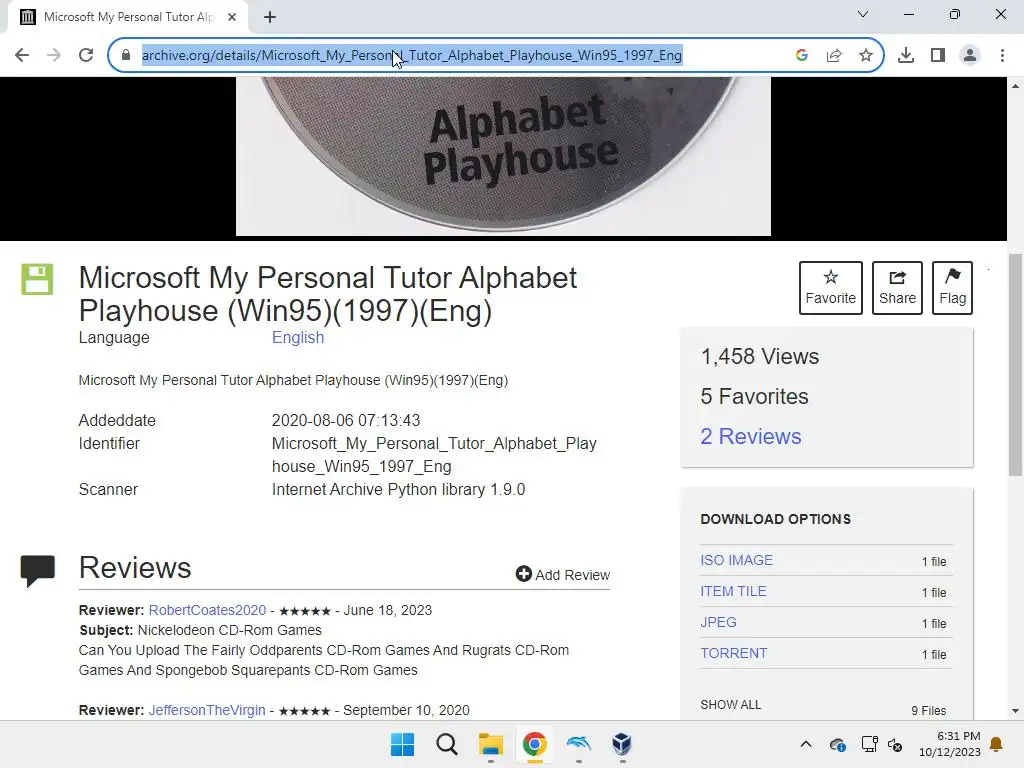Click the lock icon in the address bar
This screenshot has width=1024, height=768.
click(x=126, y=55)
